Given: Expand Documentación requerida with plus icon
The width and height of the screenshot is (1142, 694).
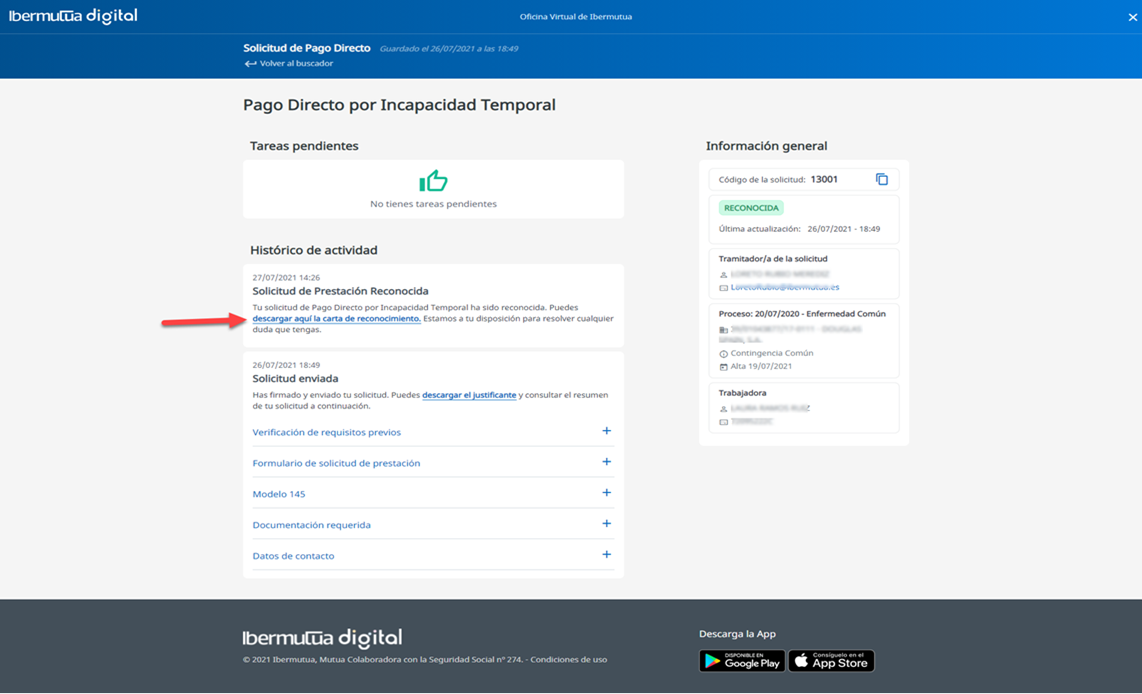Looking at the screenshot, I should coord(606,524).
